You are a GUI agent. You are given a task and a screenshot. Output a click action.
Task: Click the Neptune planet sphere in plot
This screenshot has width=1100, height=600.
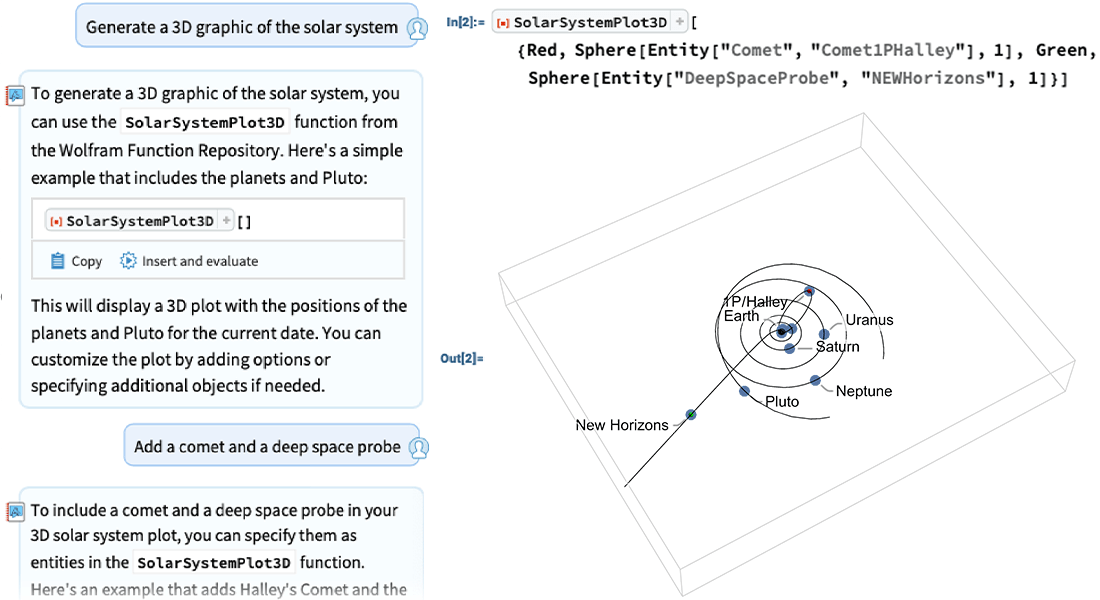click(x=816, y=380)
